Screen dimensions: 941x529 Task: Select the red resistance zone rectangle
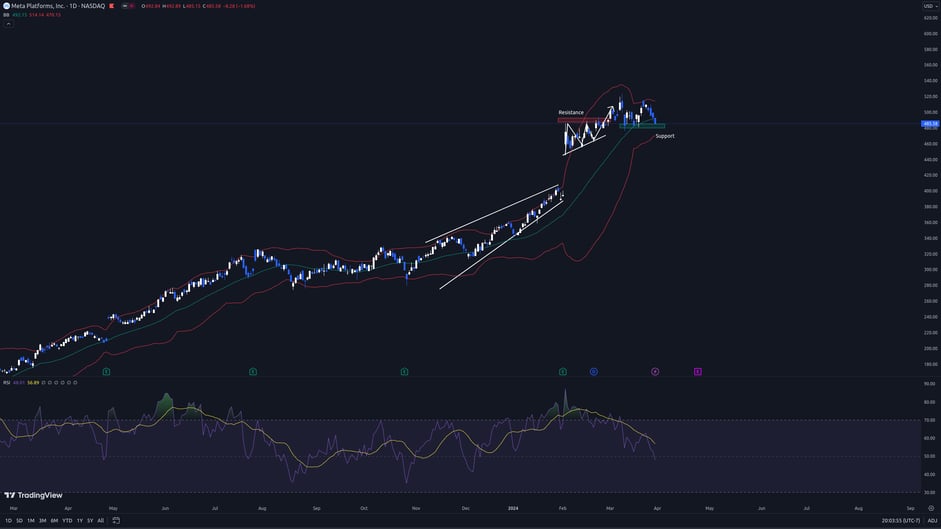tap(582, 120)
